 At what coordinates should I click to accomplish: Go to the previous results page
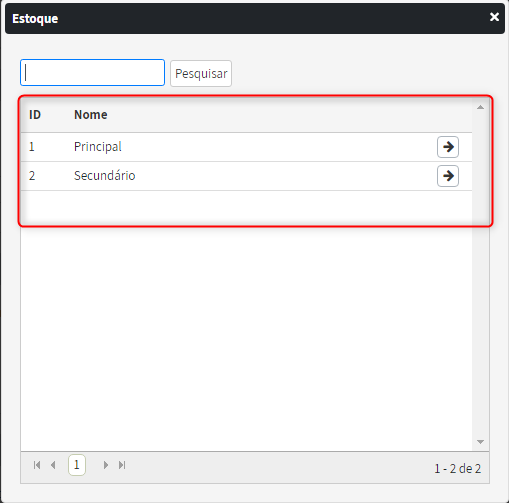point(53,465)
